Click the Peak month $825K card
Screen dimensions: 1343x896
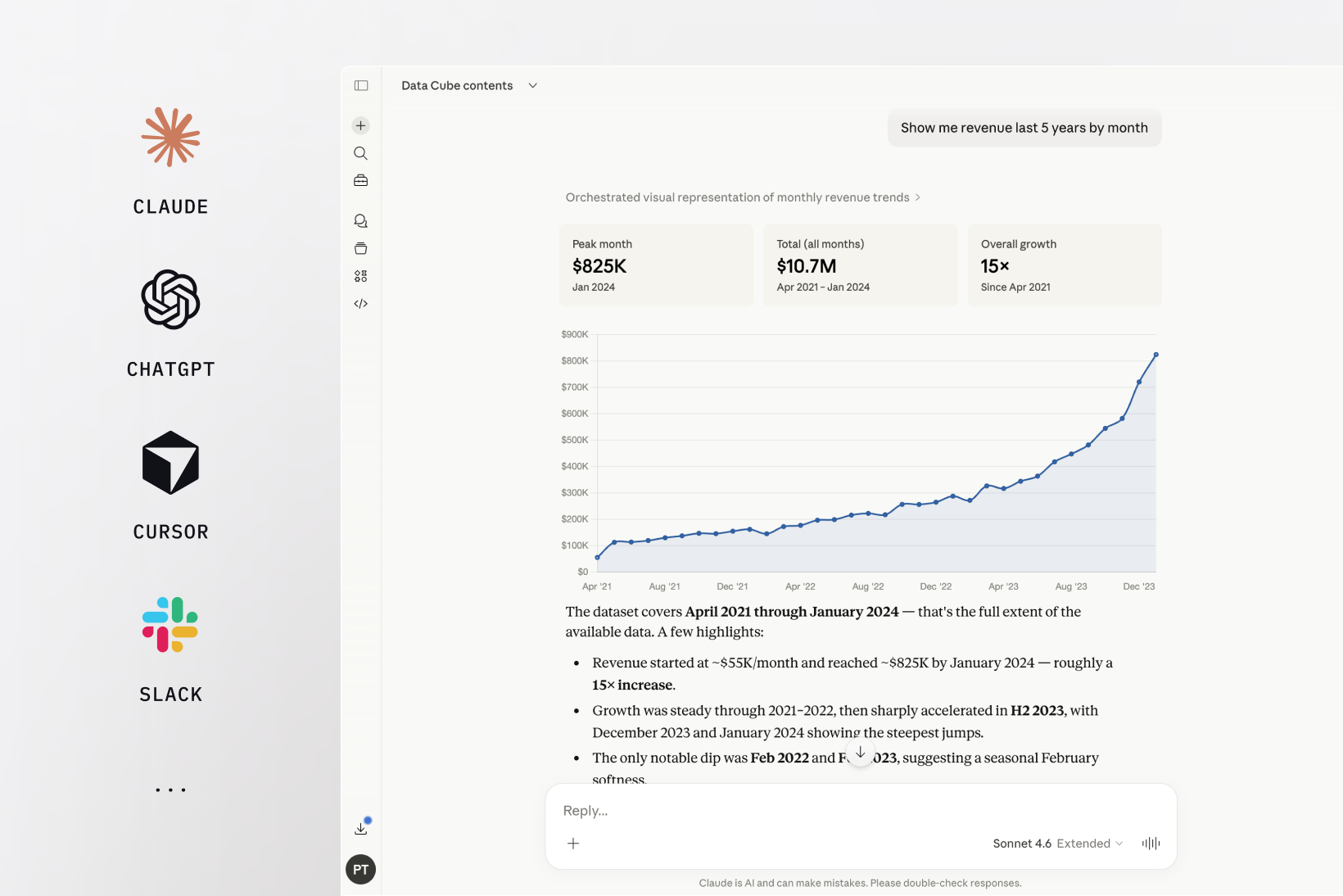pos(656,265)
